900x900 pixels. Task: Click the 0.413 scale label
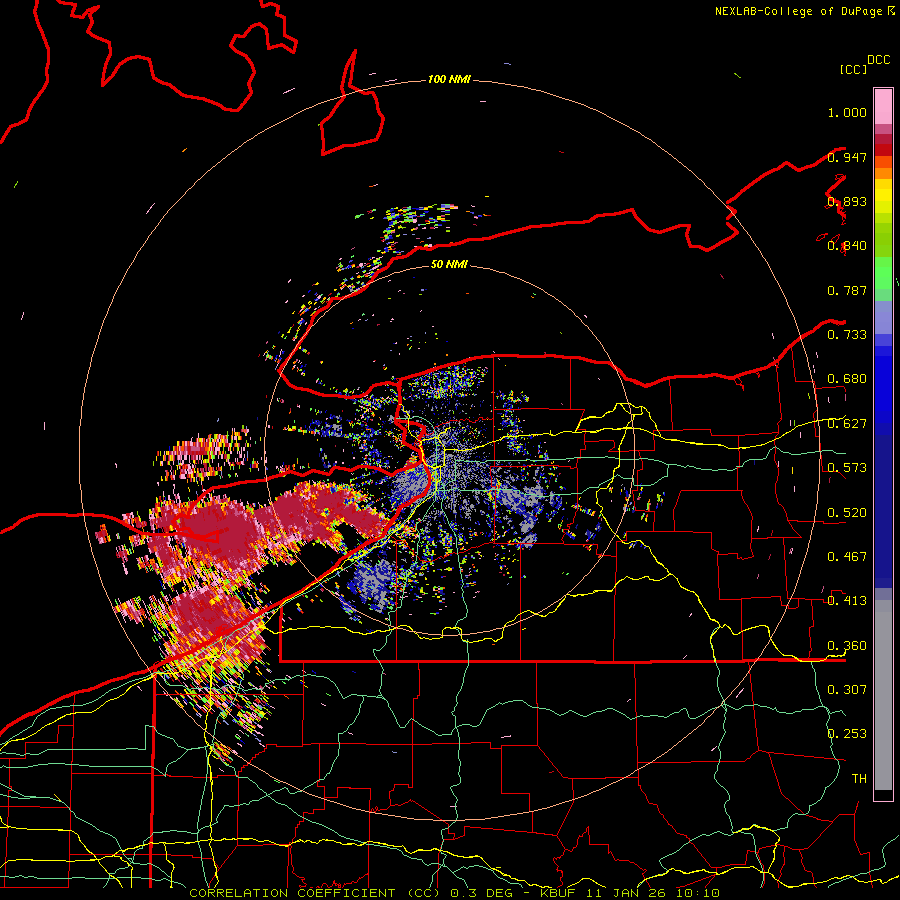click(847, 601)
